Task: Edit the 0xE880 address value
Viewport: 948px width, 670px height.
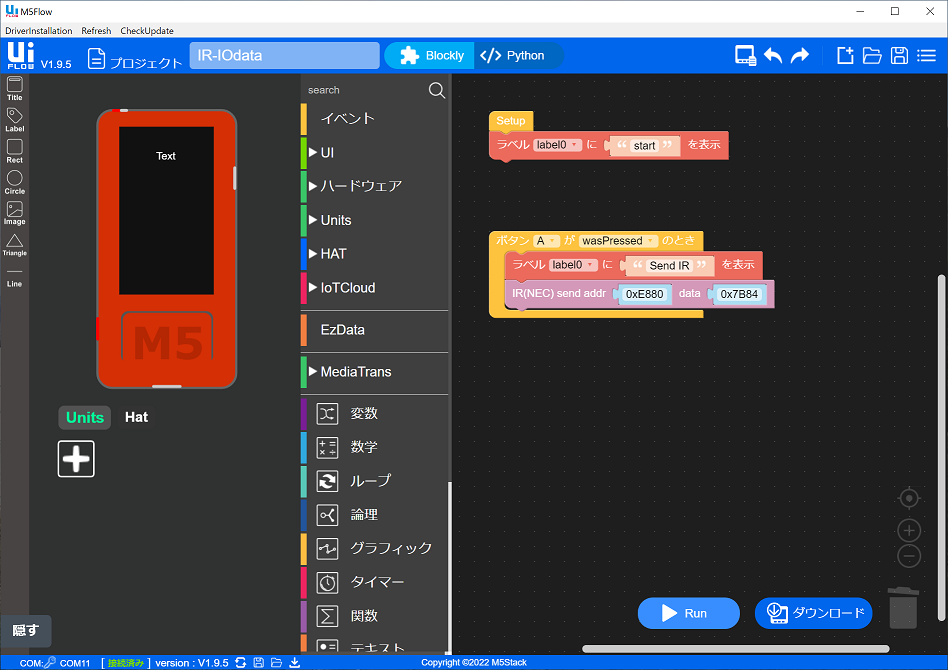Action: click(644, 294)
